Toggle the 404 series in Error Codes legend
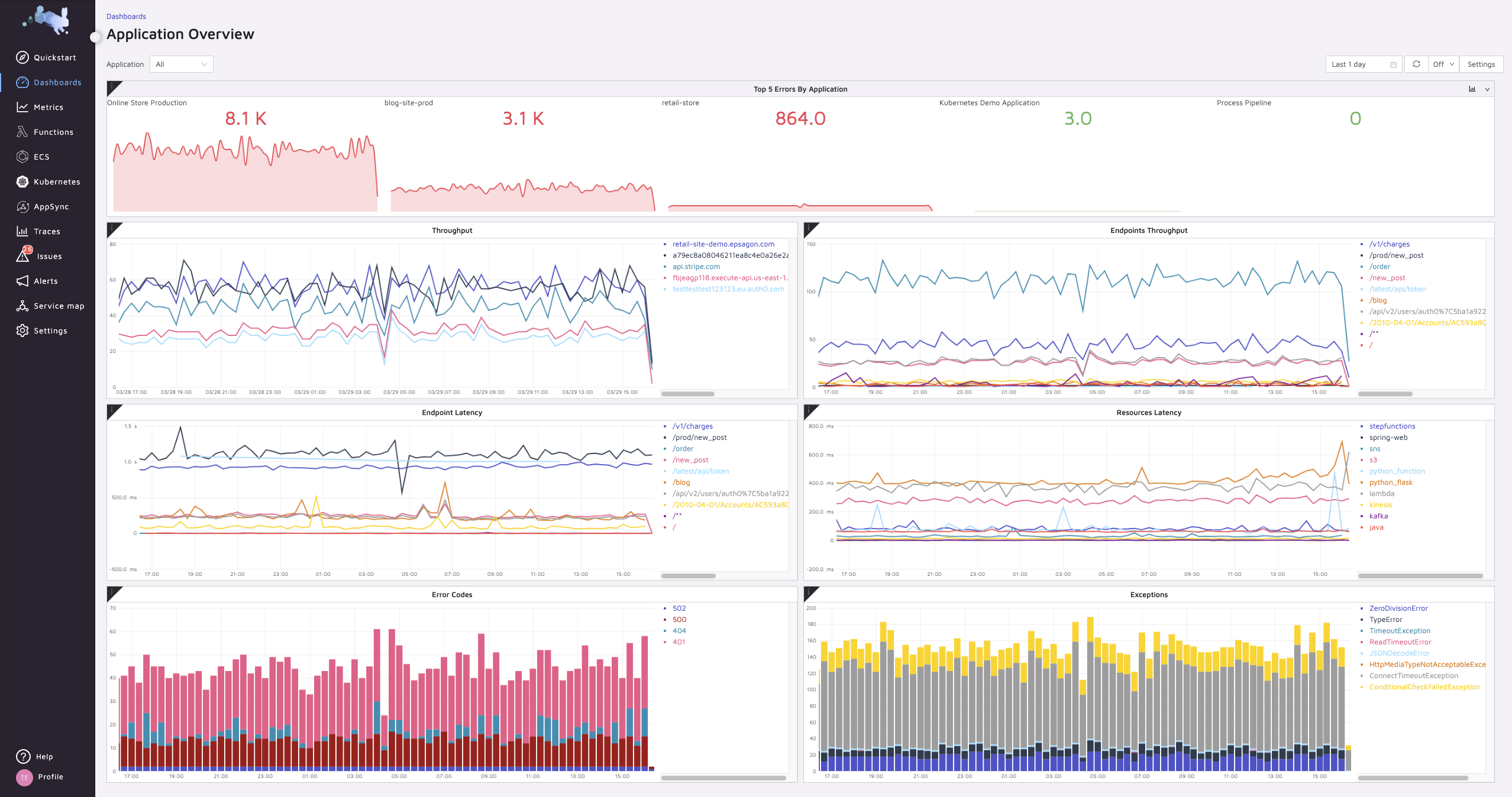 [679, 631]
